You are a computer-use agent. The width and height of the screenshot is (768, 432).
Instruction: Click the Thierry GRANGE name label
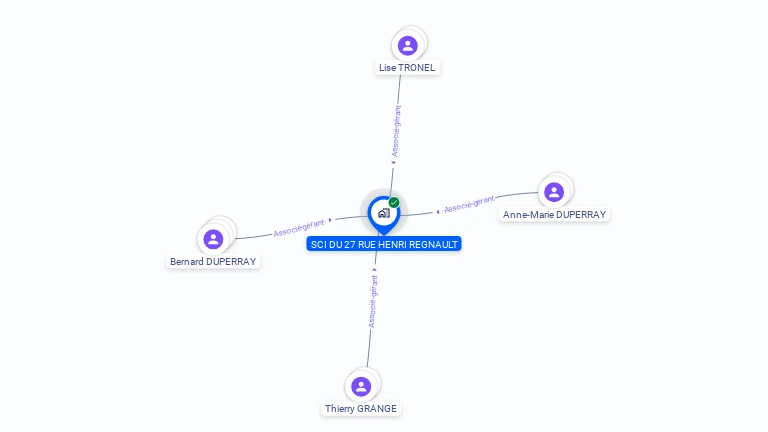[361, 408]
